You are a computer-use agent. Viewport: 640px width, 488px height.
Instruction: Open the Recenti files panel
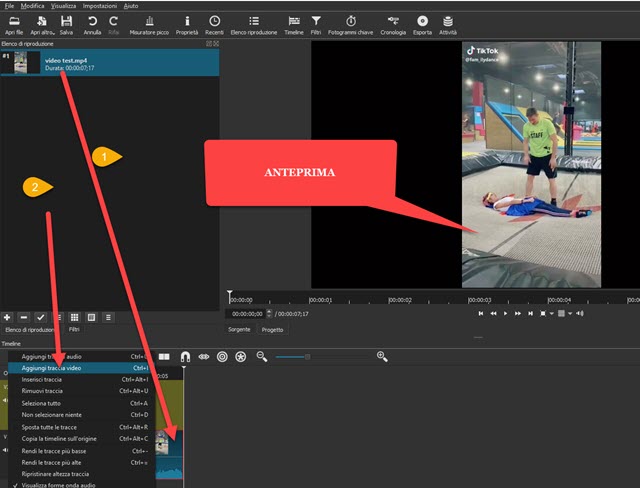click(214, 25)
